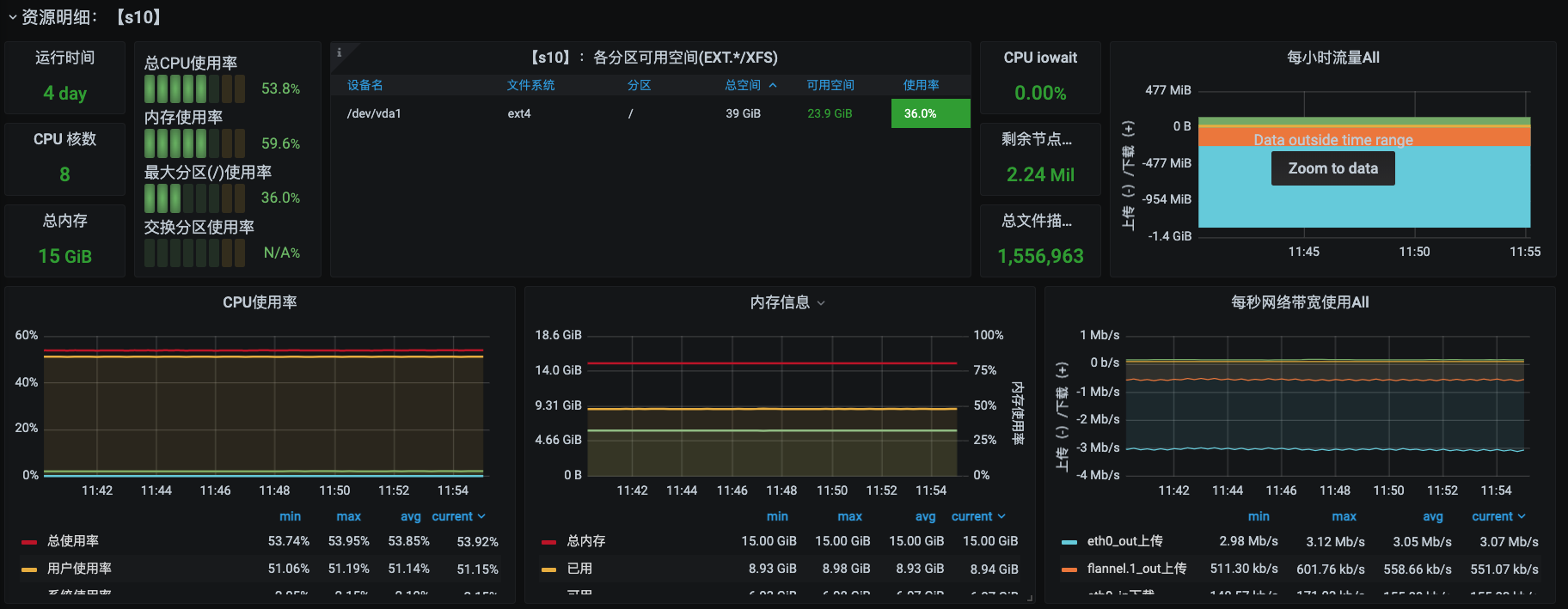The height and width of the screenshot is (609, 1568).
Task: Click the 4 day uptime value
Action: (x=64, y=93)
